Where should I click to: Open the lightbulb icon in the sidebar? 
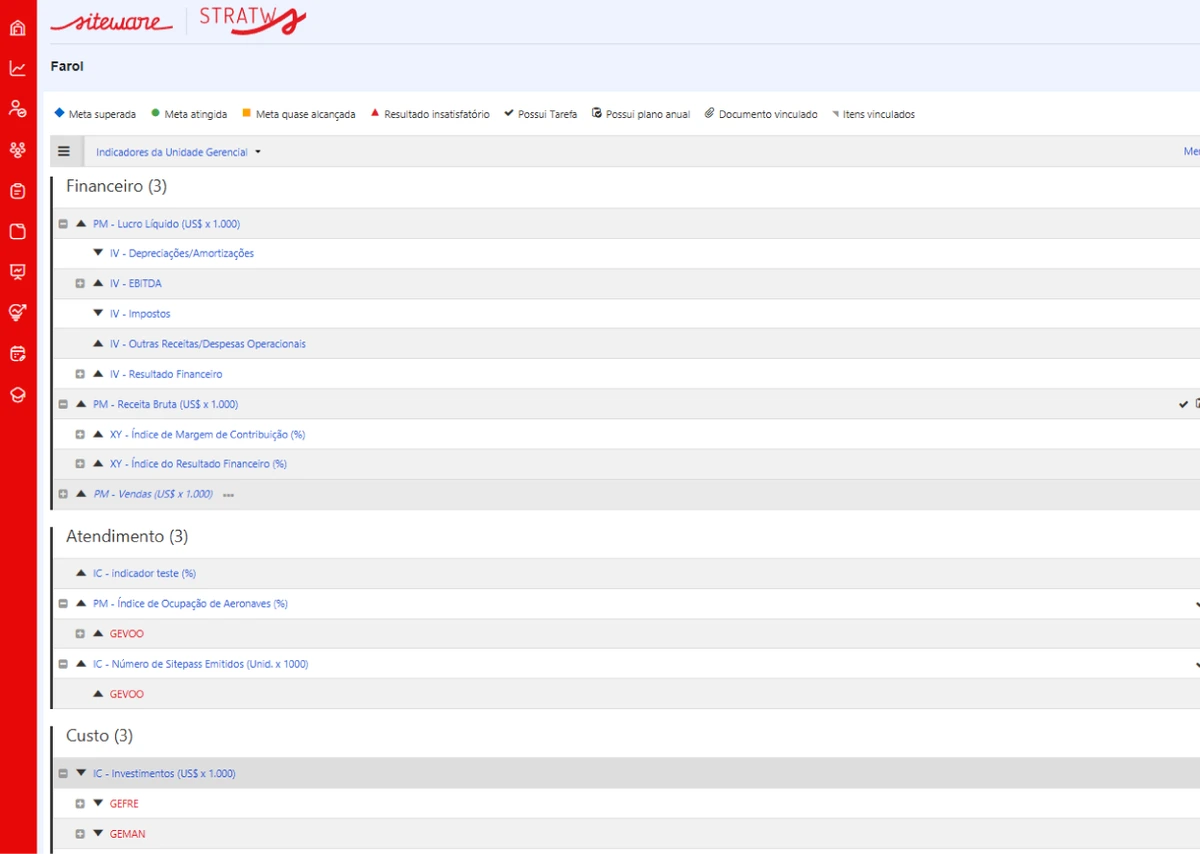pyautogui.click(x=17, y=313)
